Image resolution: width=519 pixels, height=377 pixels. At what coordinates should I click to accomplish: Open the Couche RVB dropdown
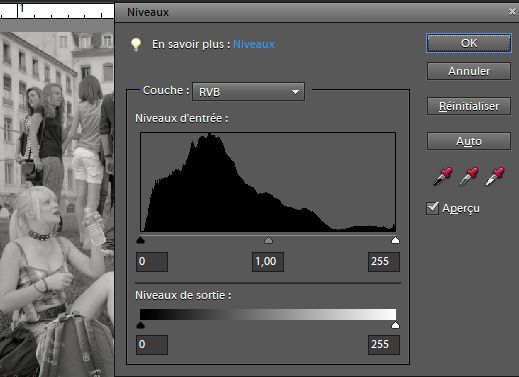pyautogui.click(x=248, y=92)
